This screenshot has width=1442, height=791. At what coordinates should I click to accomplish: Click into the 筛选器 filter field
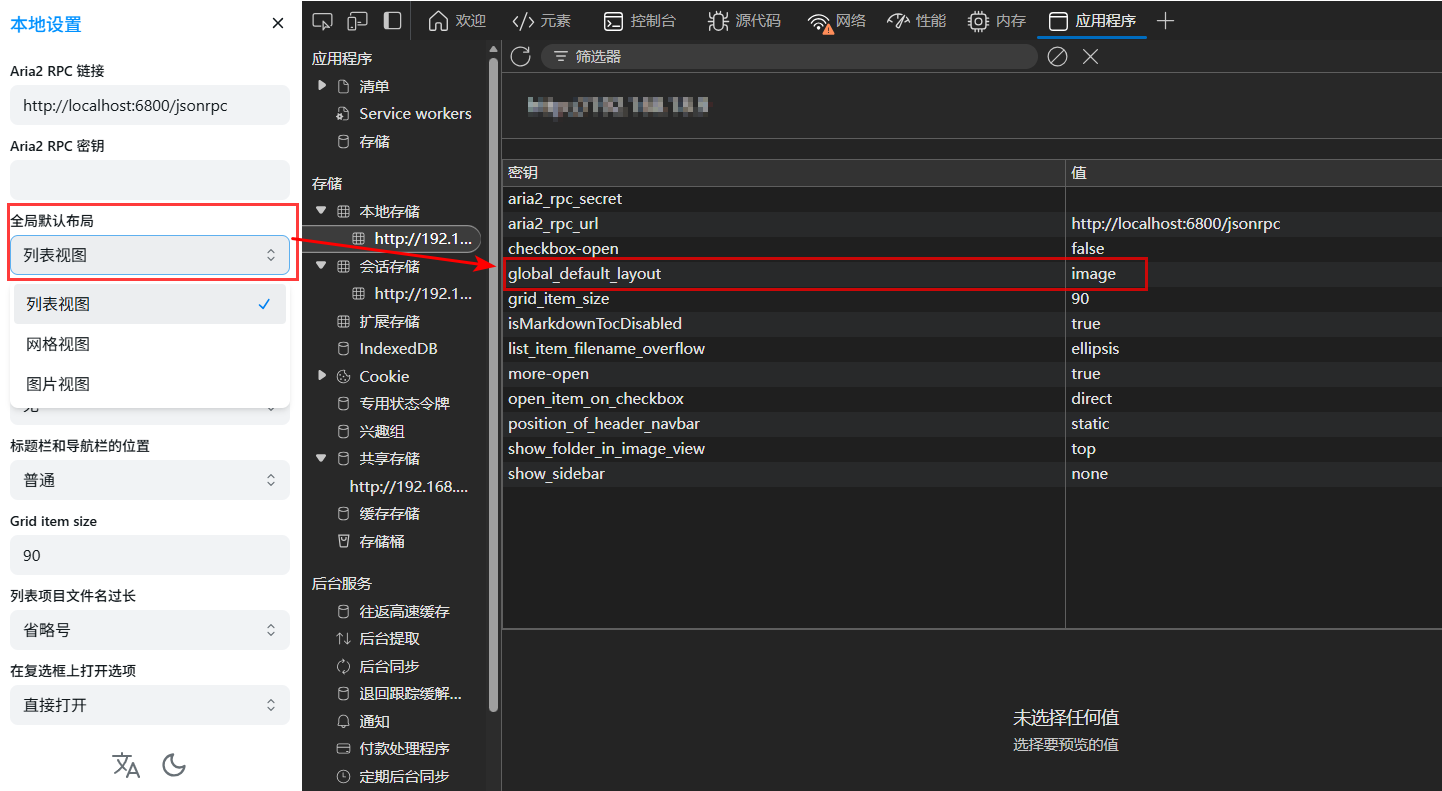[x=789, y=57]
